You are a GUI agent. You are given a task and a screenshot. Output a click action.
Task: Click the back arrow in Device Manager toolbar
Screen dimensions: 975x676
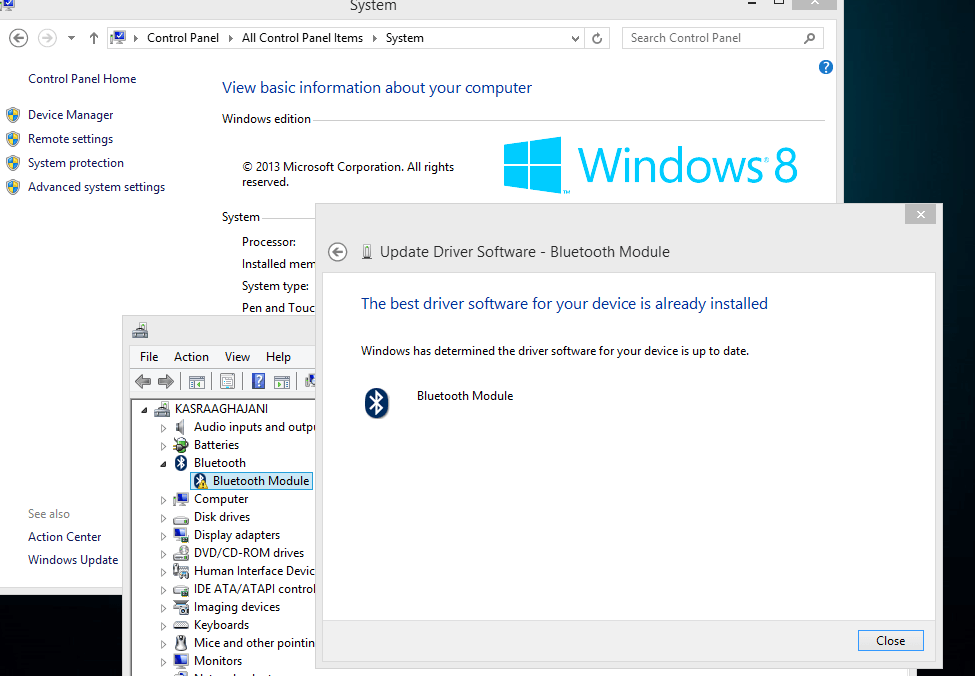point(143,381)
